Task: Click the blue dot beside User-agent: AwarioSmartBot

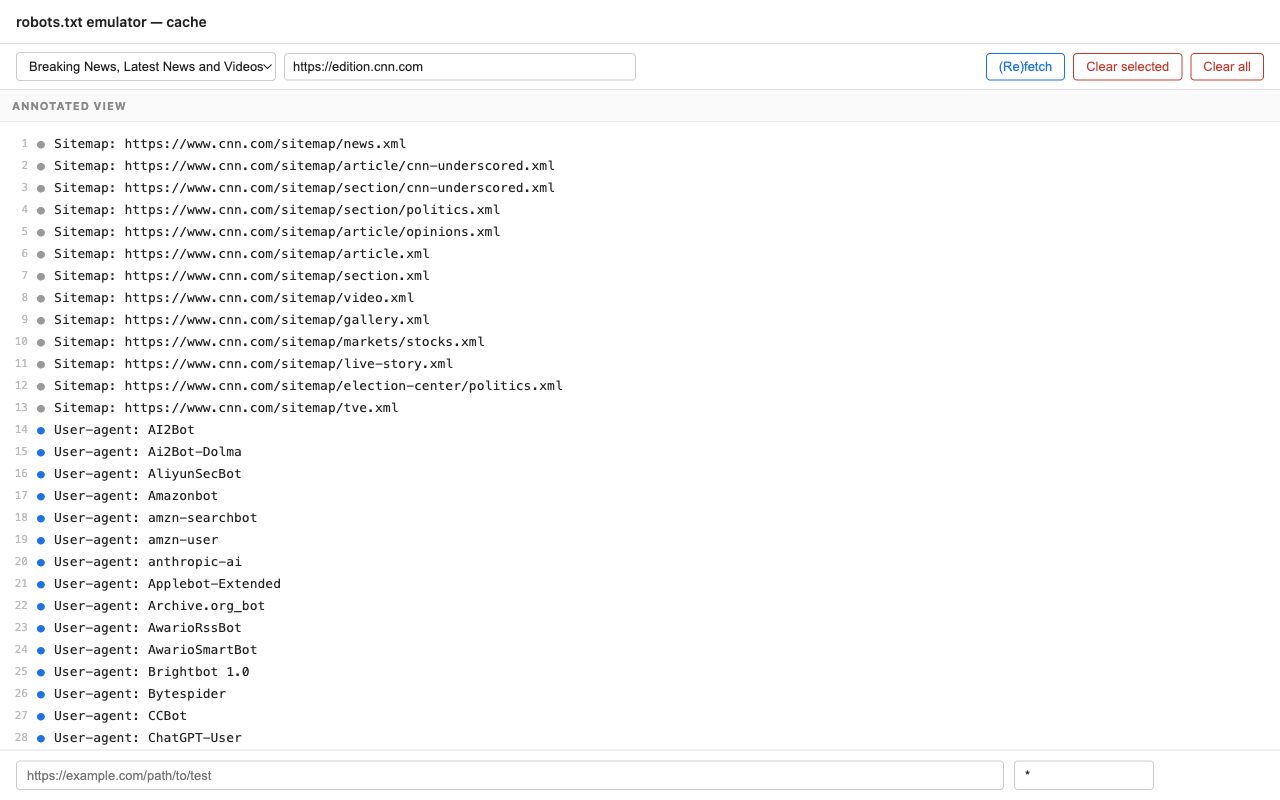Action: click(41, 650)
